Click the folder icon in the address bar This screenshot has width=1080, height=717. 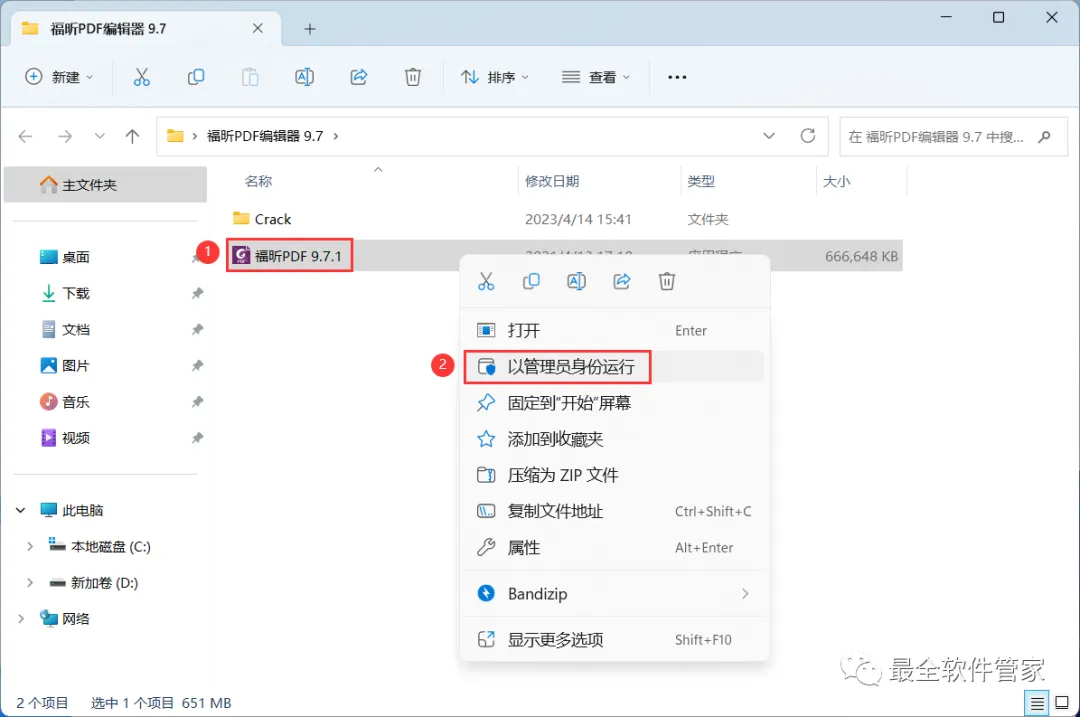176,136
